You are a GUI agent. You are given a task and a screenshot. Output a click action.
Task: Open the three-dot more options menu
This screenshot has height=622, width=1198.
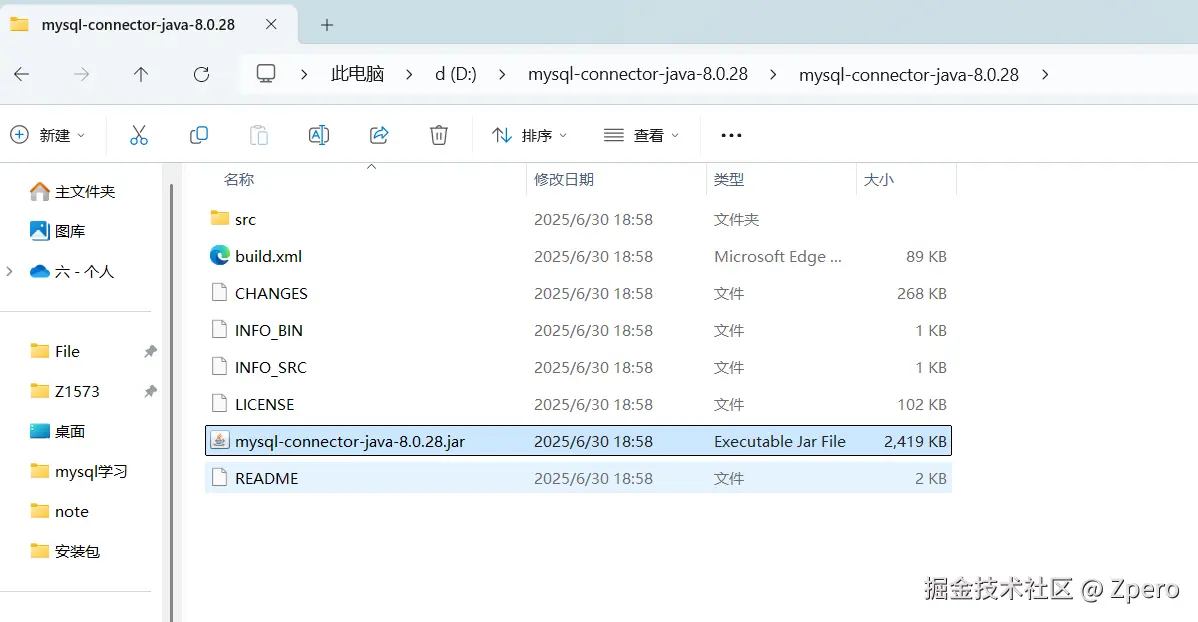[x=731, y=135]
